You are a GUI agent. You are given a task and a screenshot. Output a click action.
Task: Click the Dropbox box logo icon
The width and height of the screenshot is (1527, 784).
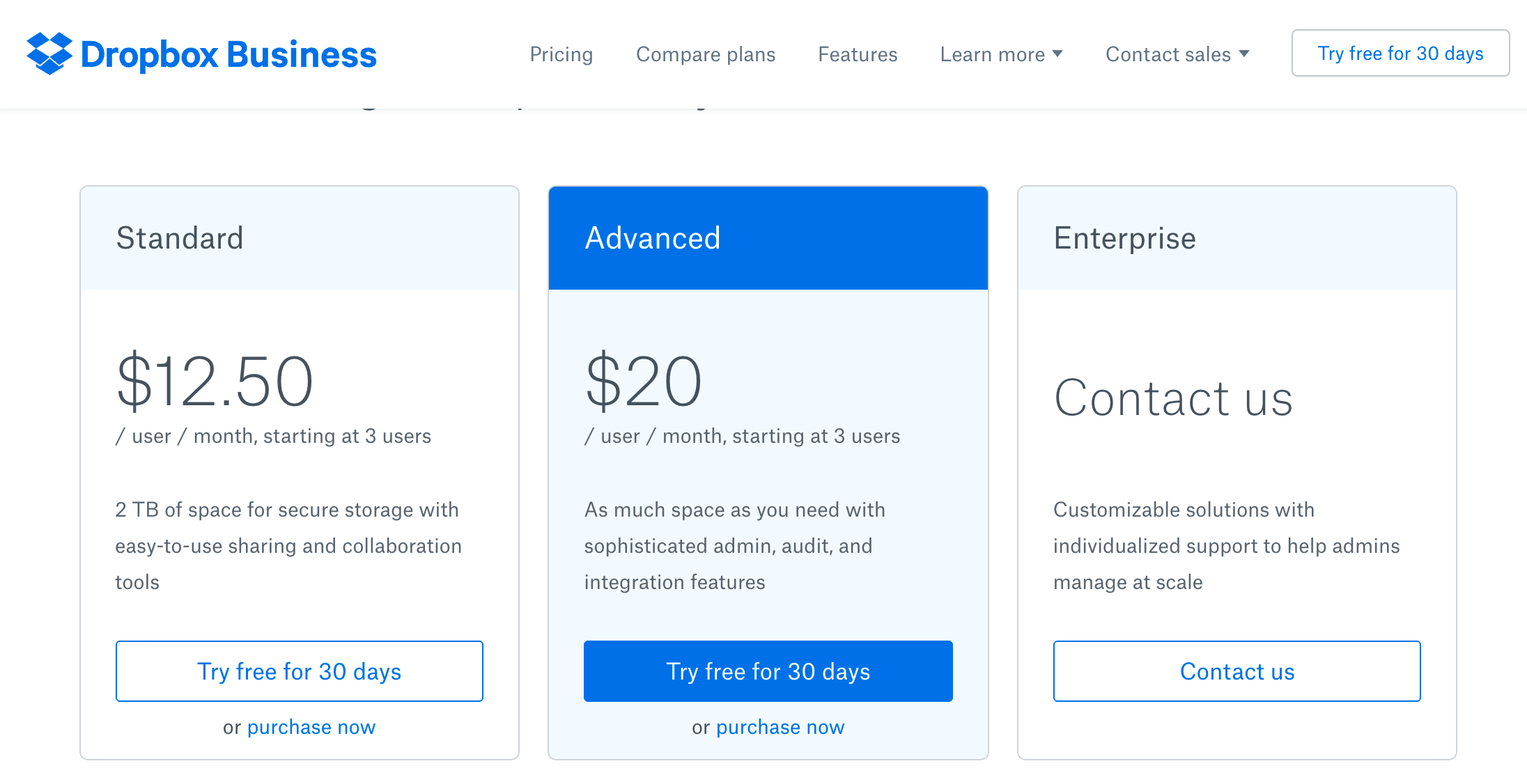point(49,54)
